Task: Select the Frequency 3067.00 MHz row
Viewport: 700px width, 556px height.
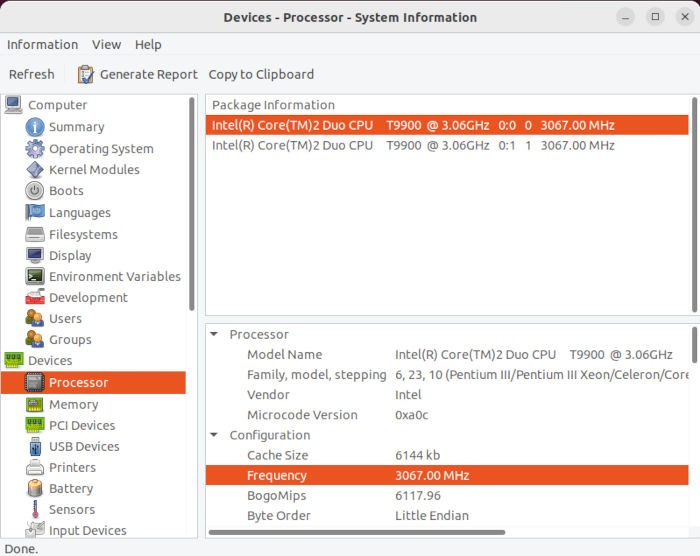Action: tap(447, 475)
